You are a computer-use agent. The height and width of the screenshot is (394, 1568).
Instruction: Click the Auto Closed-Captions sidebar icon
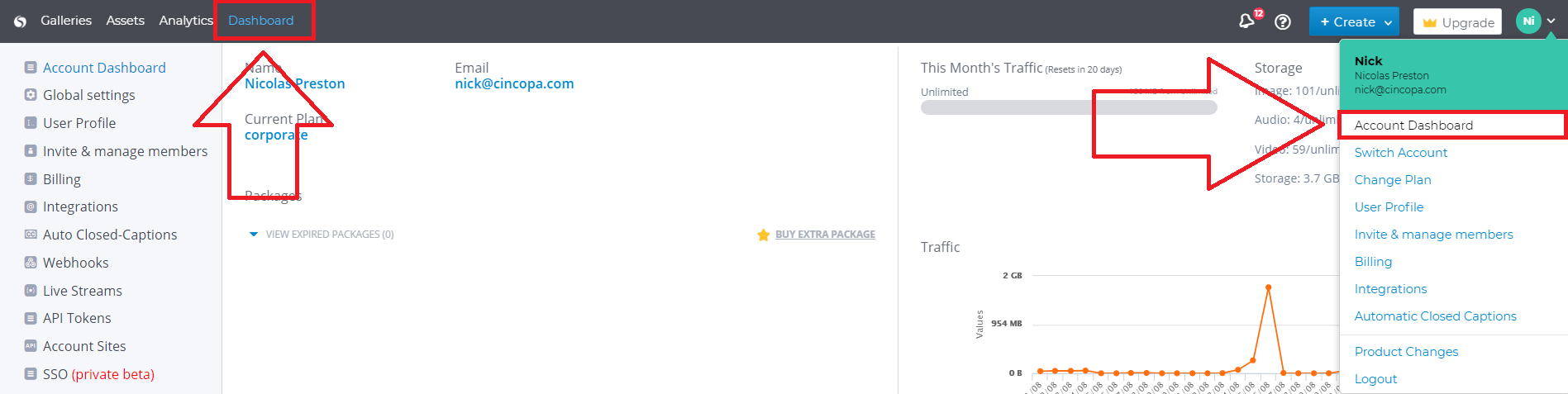click(x=31, y=235)
